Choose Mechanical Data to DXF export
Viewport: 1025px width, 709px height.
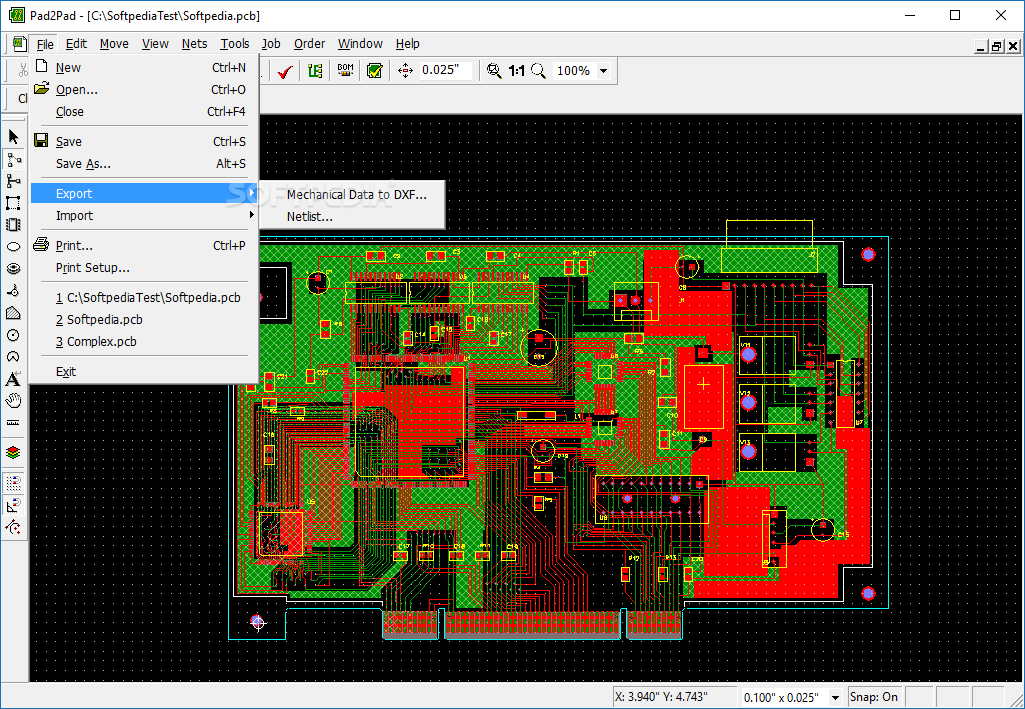356,195
